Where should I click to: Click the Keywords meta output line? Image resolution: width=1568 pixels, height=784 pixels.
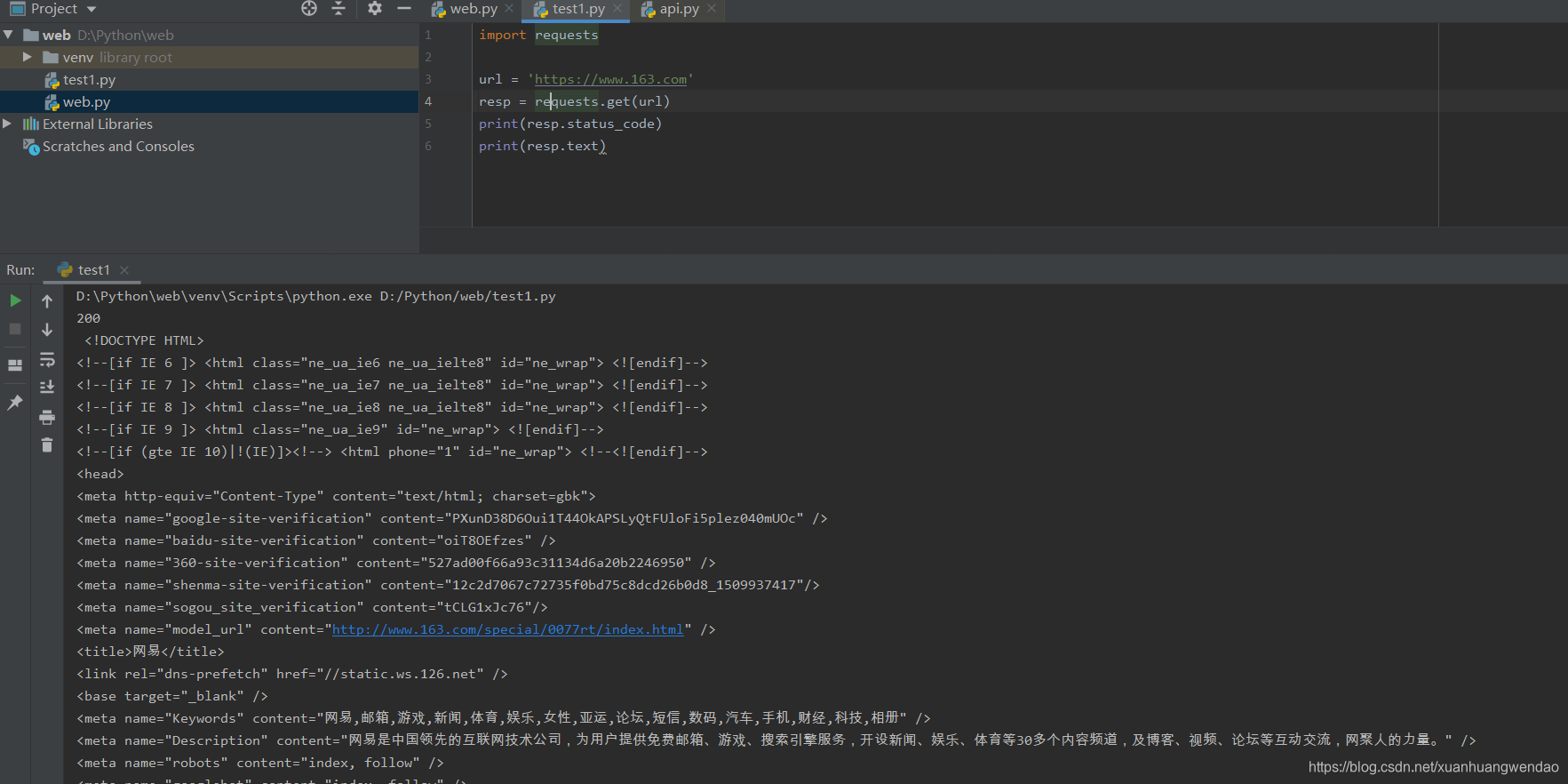tap(503, 718)
